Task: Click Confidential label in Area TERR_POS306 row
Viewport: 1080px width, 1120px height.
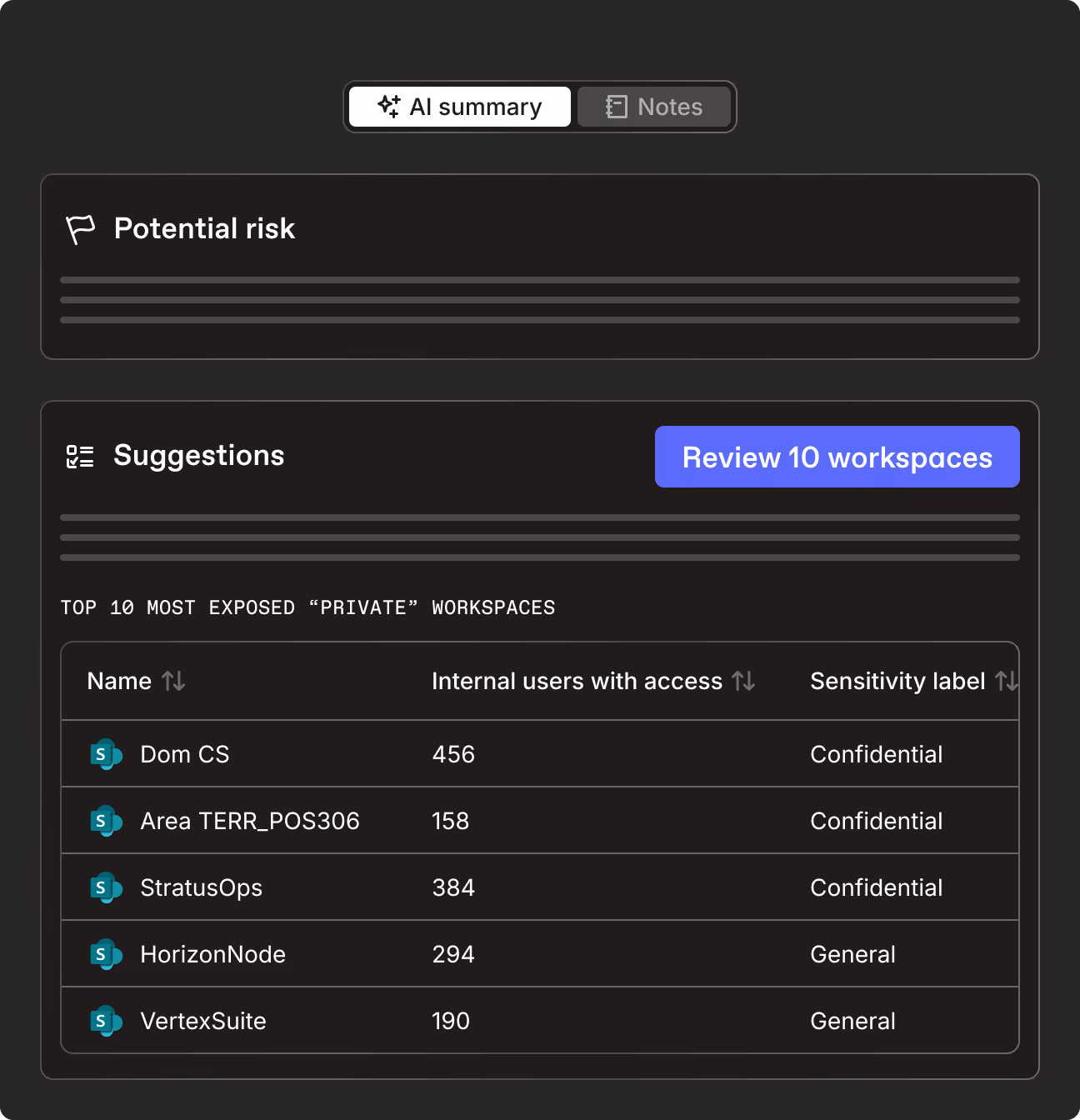Action: pos(877,821)
